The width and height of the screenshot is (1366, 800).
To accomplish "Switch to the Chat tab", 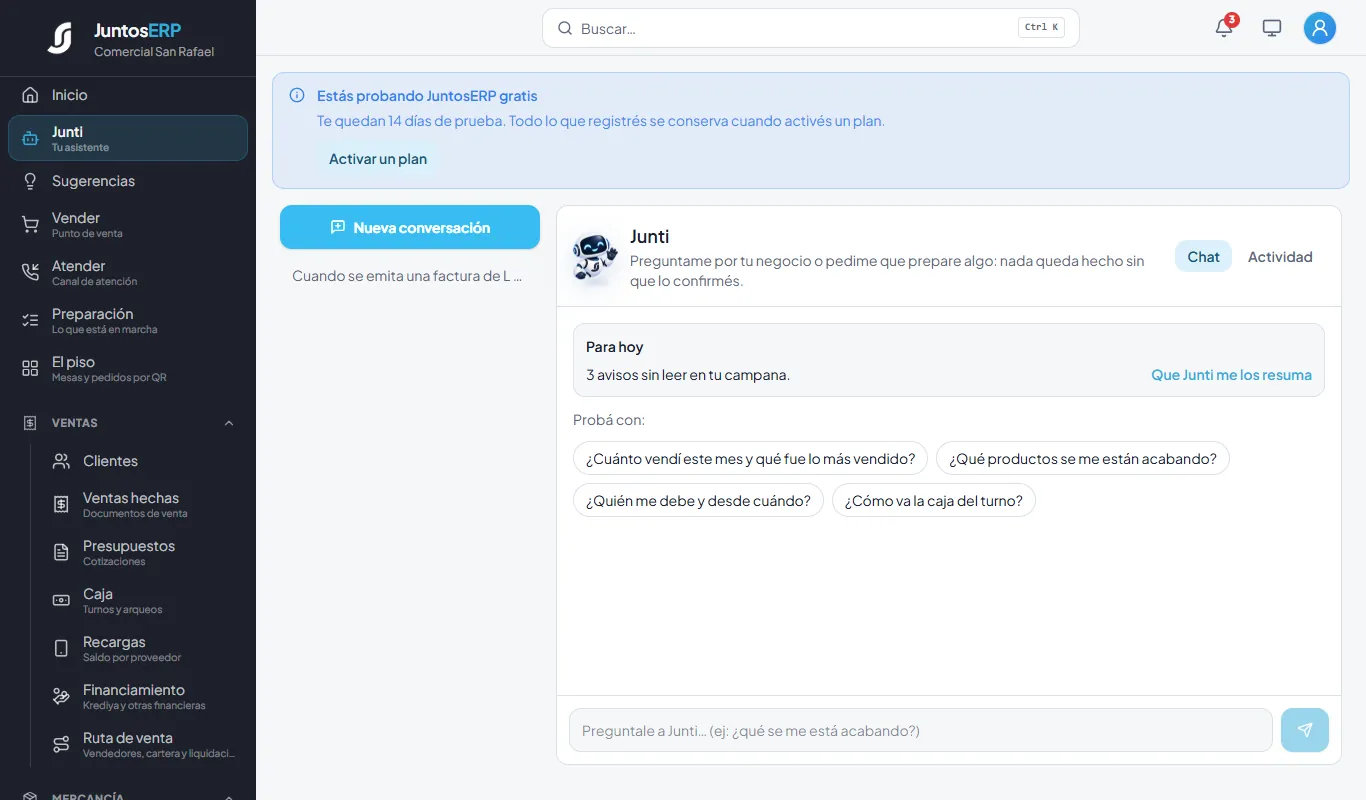I will 1203,257.
